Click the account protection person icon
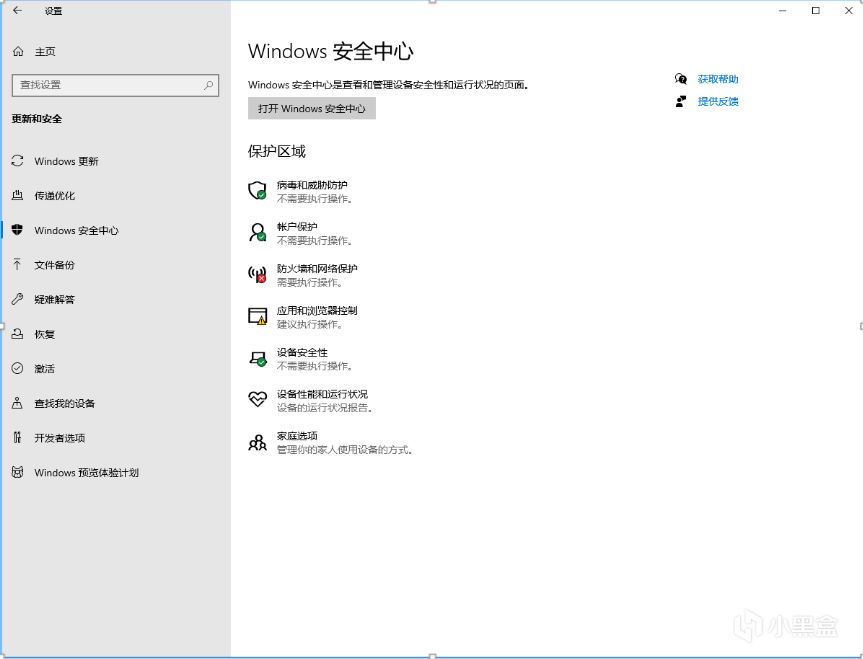The width and height of the screenshot is (863, 659). point(257,232)
